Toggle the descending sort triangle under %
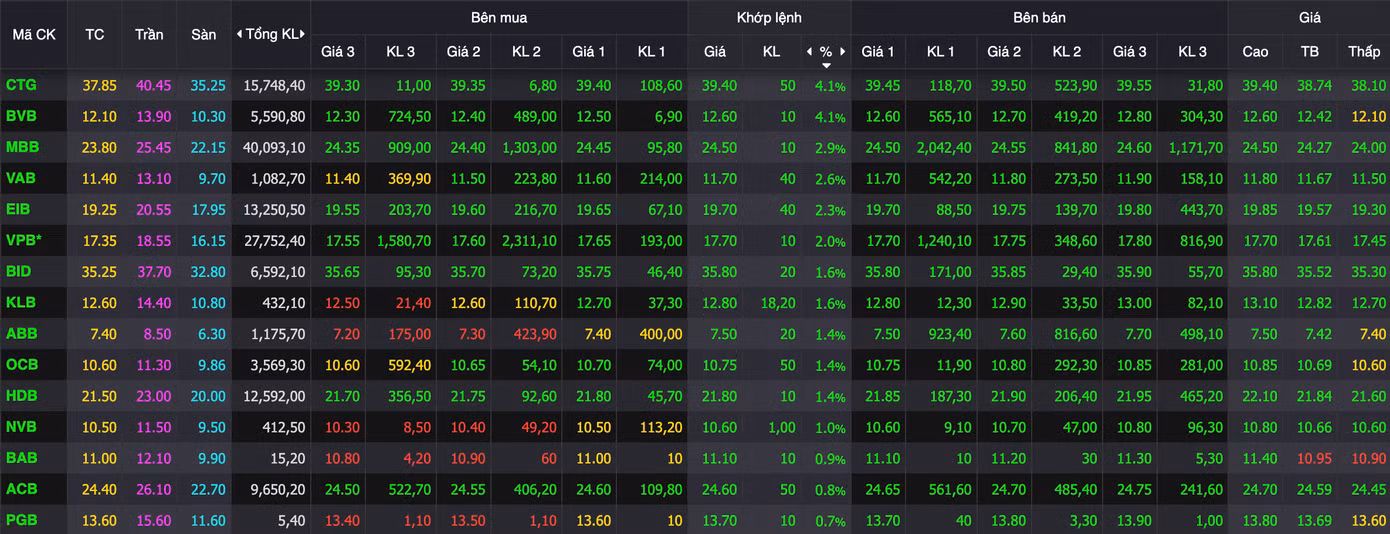 pos(826,65)
